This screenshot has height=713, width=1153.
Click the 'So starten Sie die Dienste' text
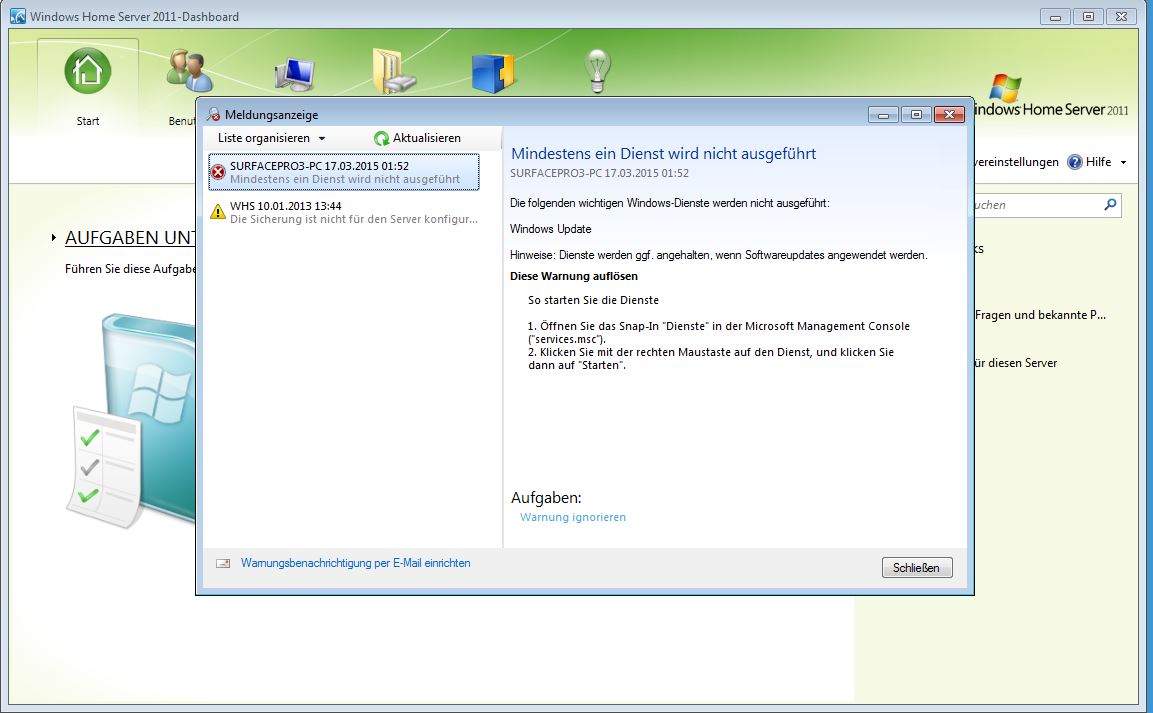593,300
